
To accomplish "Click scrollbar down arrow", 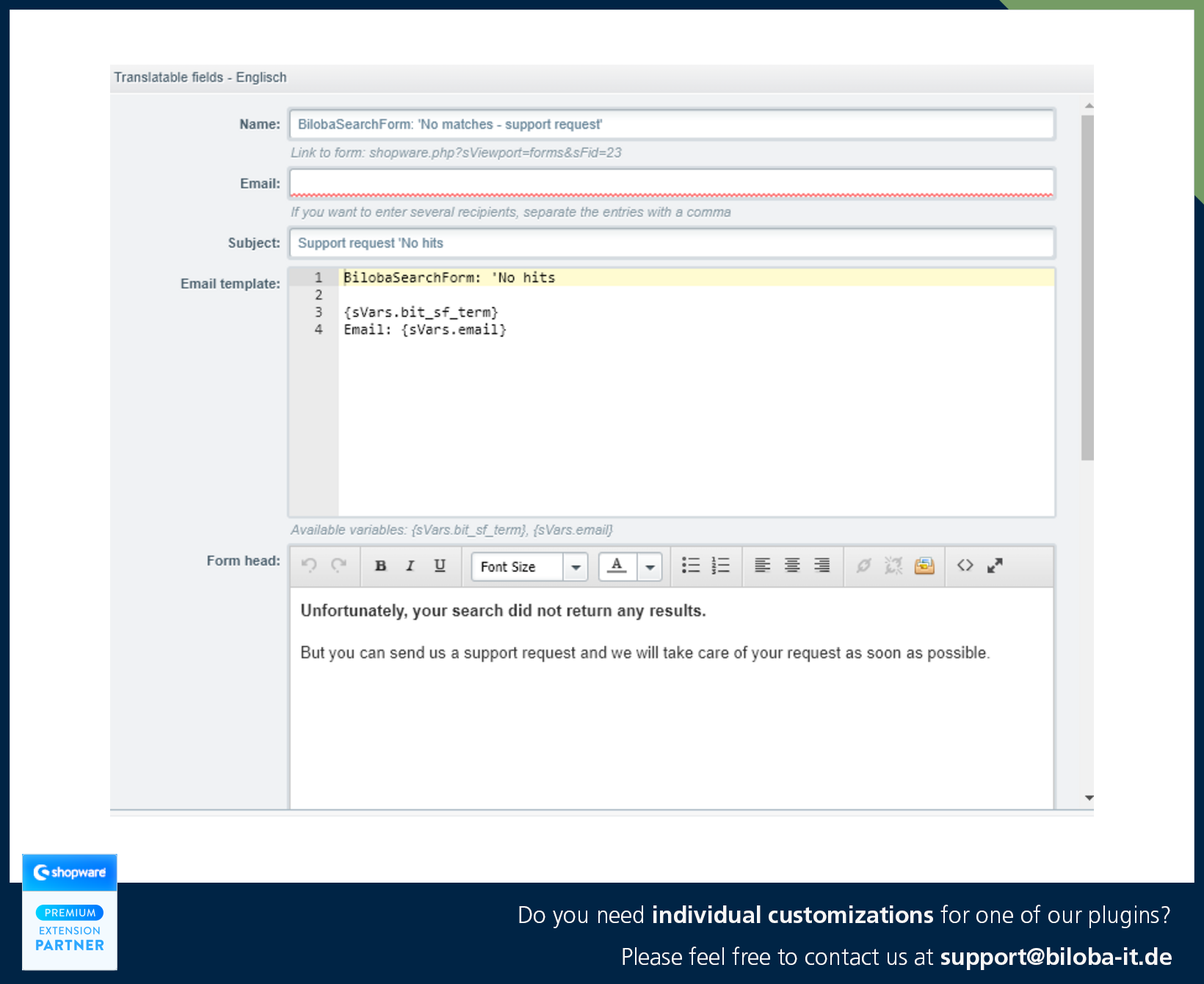I will [1089, 797].
